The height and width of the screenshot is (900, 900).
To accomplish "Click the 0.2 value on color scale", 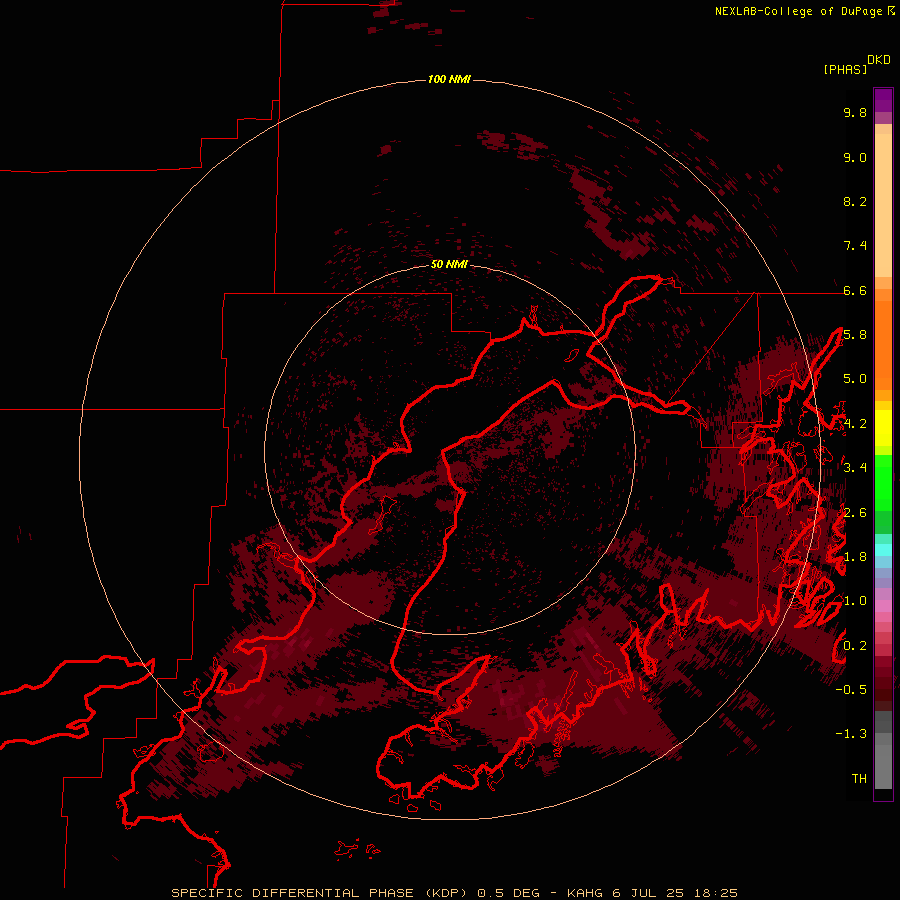I will pos(855,645).
